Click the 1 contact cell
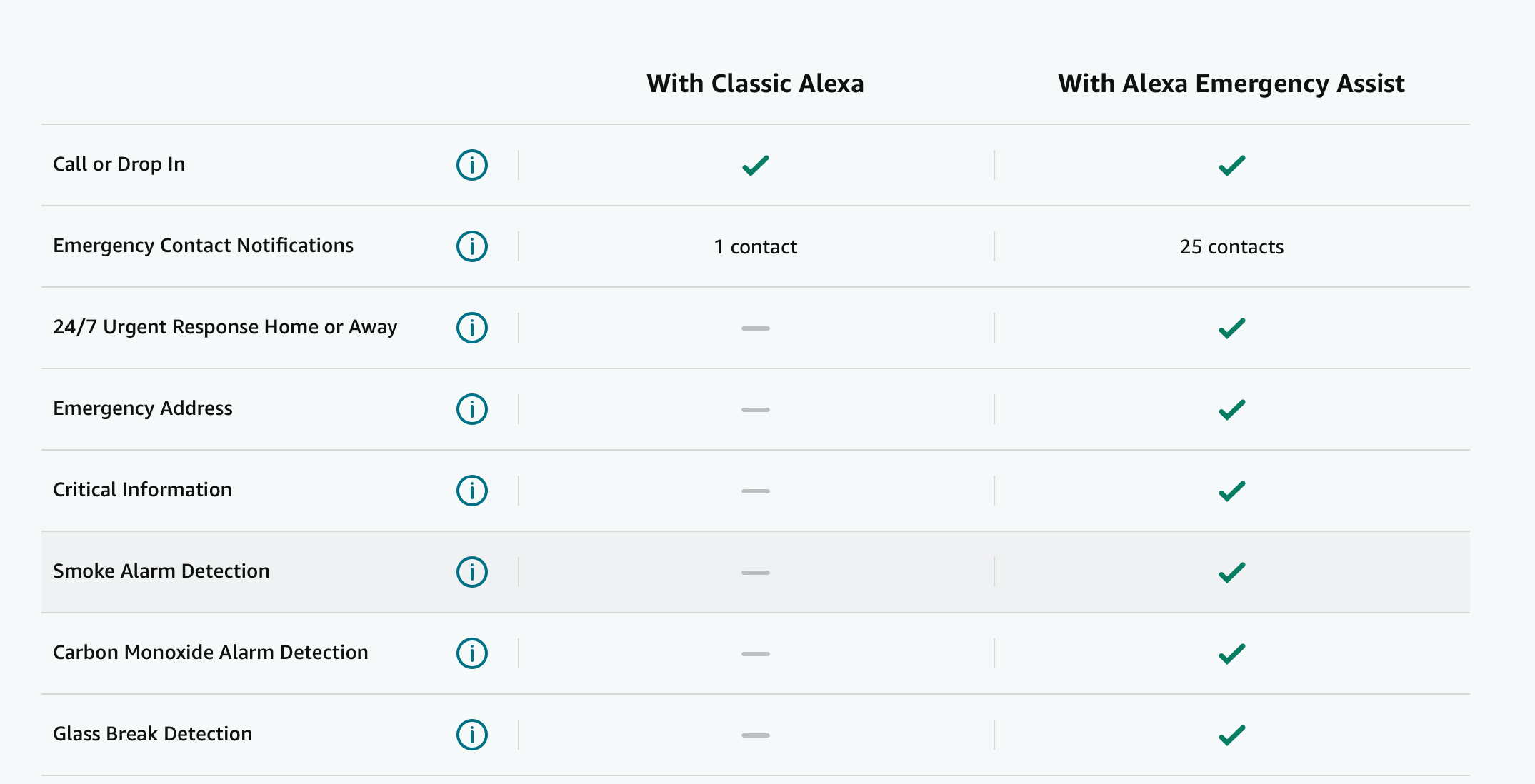1535x784 pixels. coord(755,247)
